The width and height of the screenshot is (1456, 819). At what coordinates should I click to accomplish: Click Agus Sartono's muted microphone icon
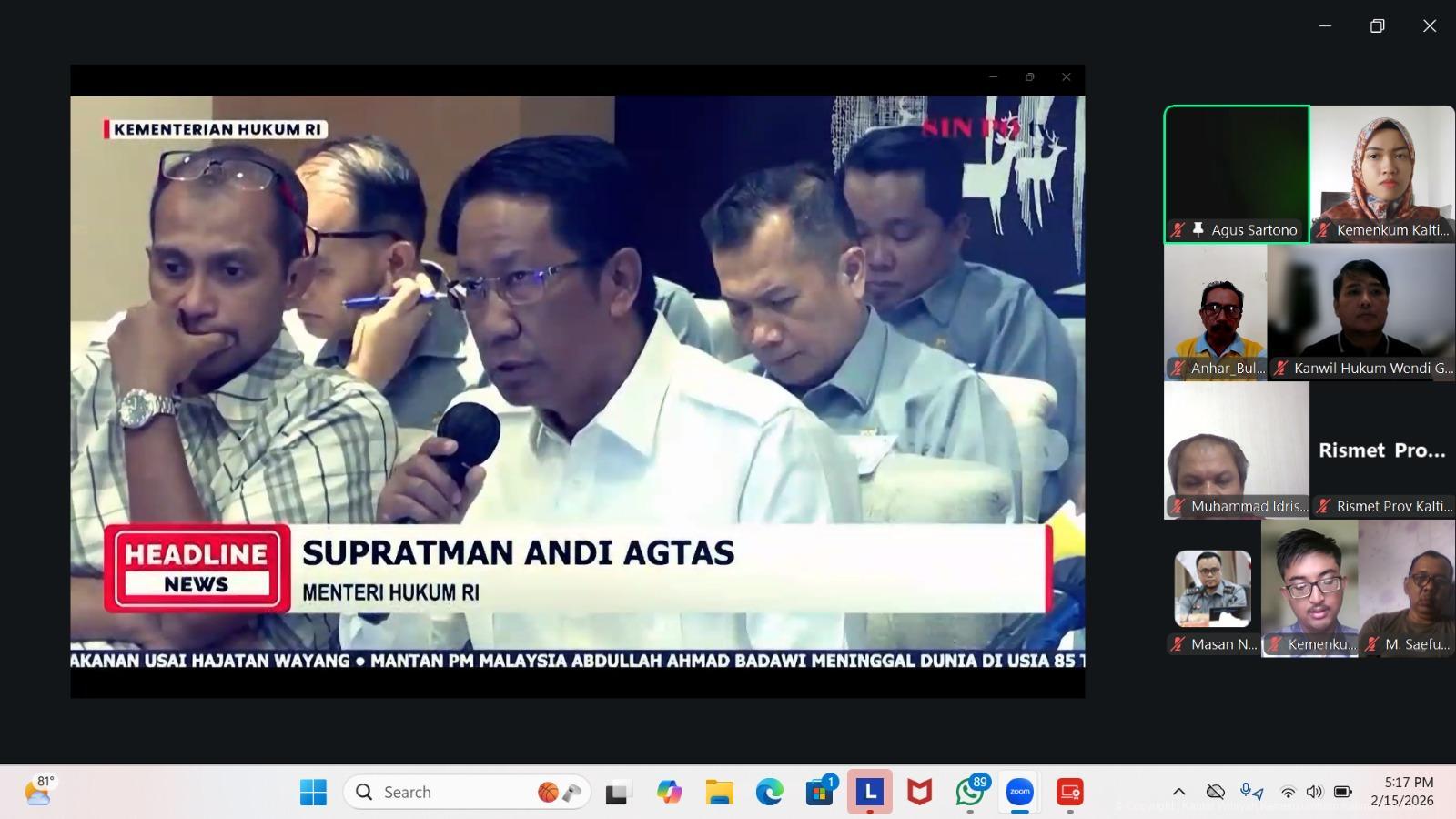pyautogui.click(x=1178, y=230)
